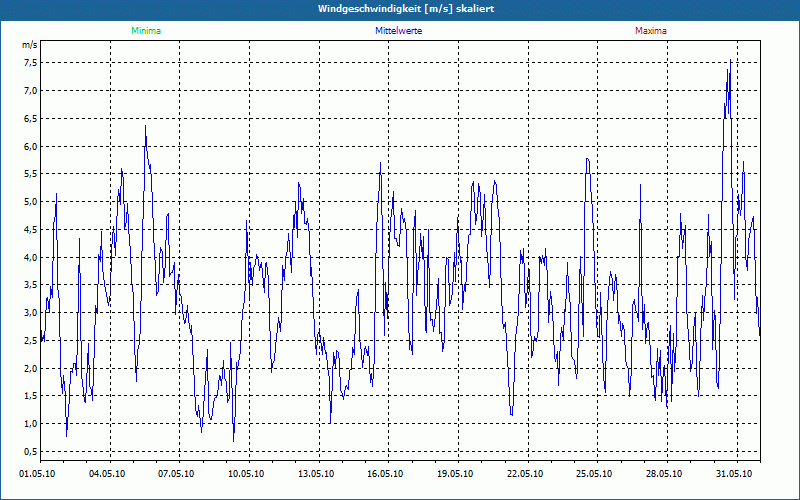Click the 10.05.10 date label

coord(246,474)
